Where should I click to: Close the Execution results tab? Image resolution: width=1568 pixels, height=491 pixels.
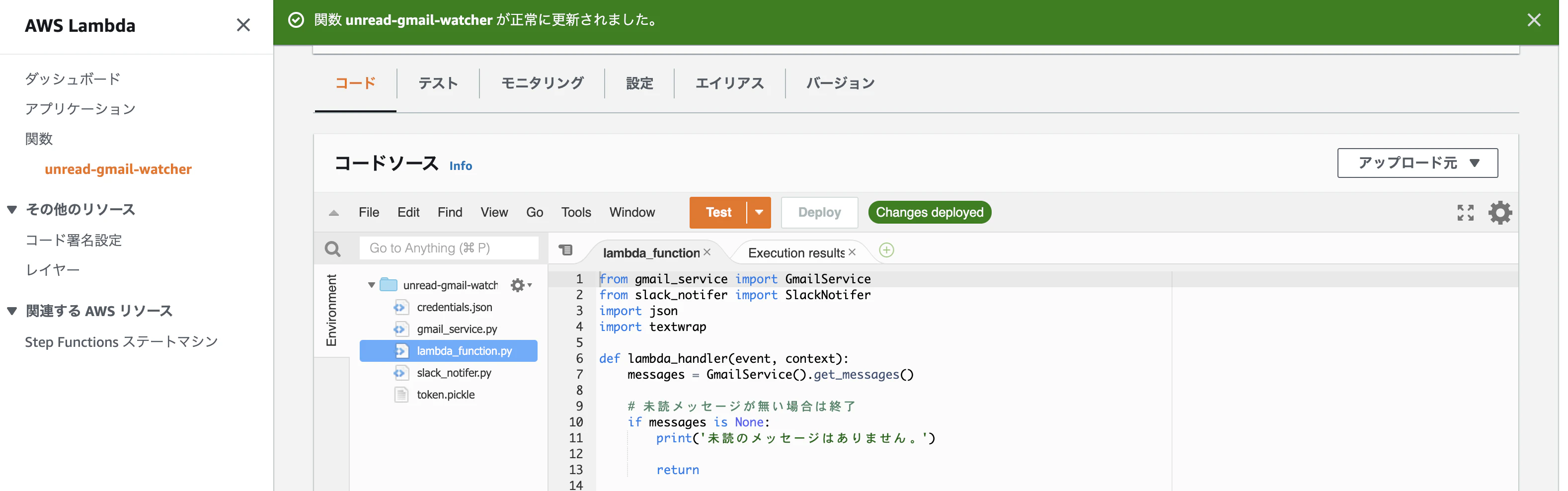(852, 252)
